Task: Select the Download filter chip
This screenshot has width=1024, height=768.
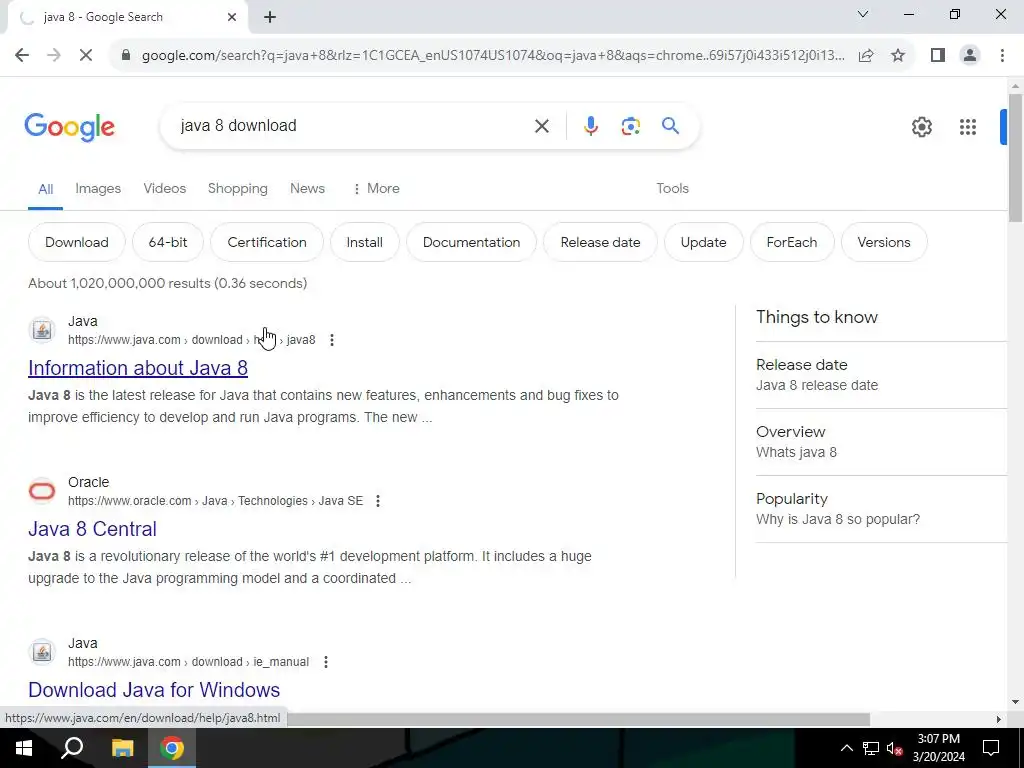Action: 76,242
